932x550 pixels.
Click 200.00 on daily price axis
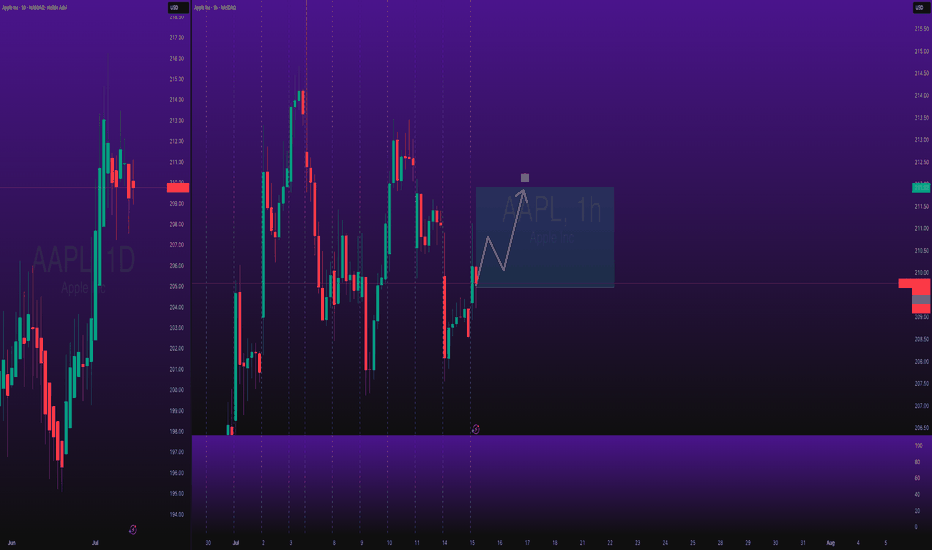pyautogui.click(x=177, y=390)
